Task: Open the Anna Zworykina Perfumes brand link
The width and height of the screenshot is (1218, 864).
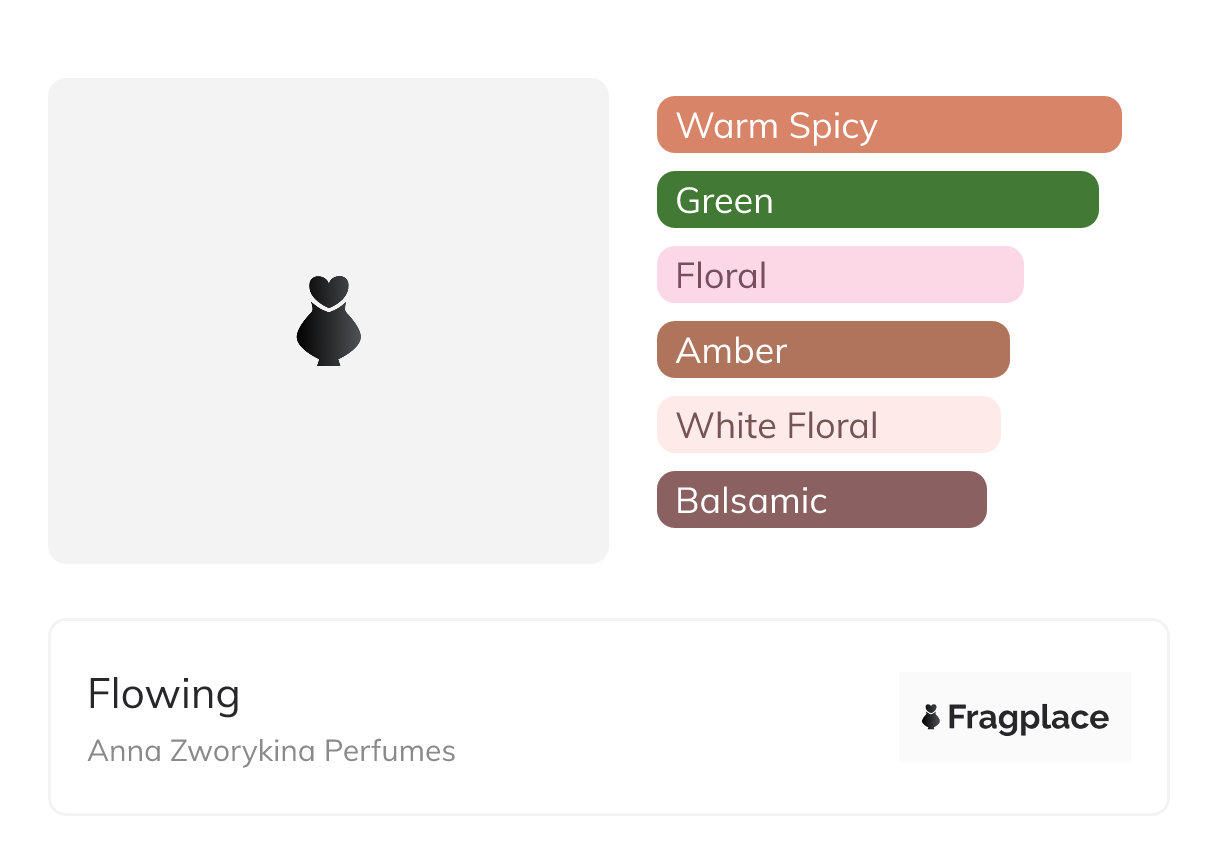Action: (x=271, y=751)
